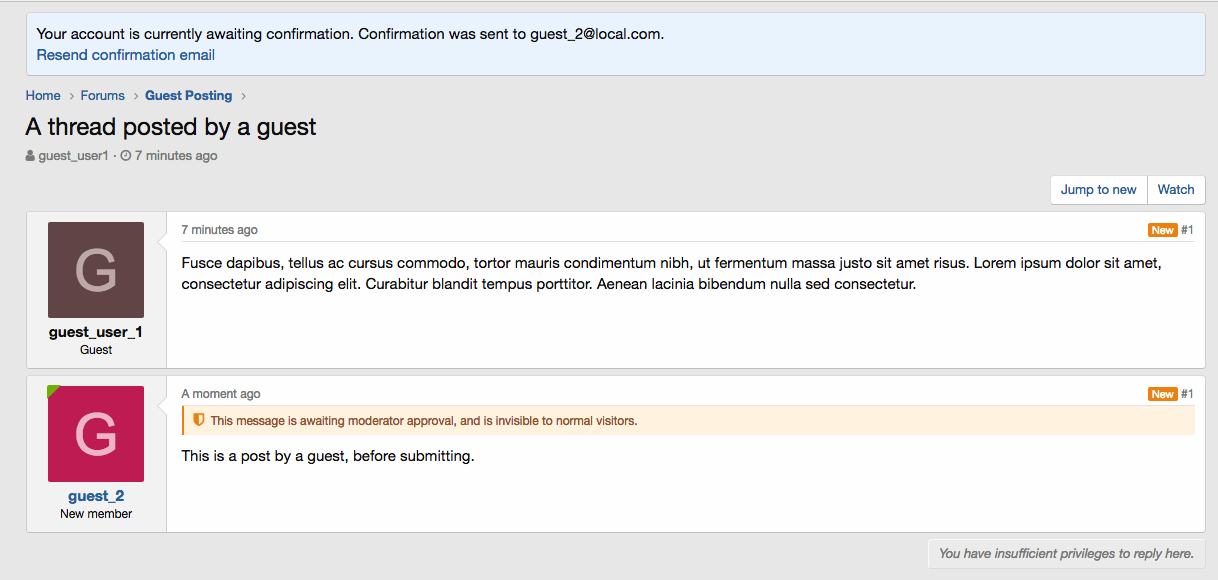Click the orange New badge on guest_2's post
The image size is (1218, 580).
(1162, 394)
